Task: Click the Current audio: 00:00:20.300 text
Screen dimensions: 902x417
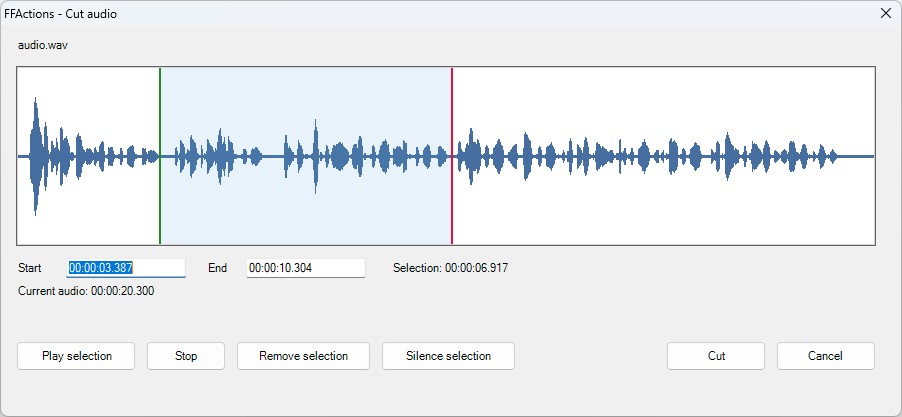Action: pyautogui.click(x=86, y=291)
